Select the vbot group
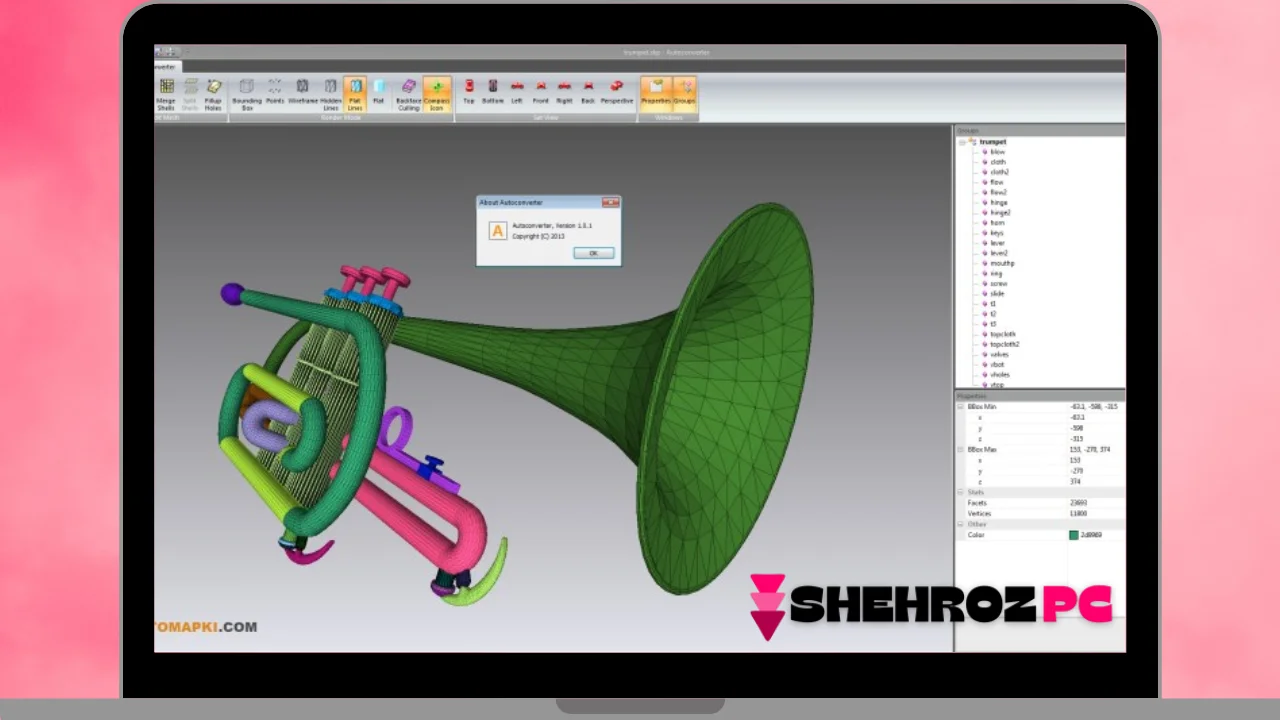Screen dimensions: 1280x720 997,364
